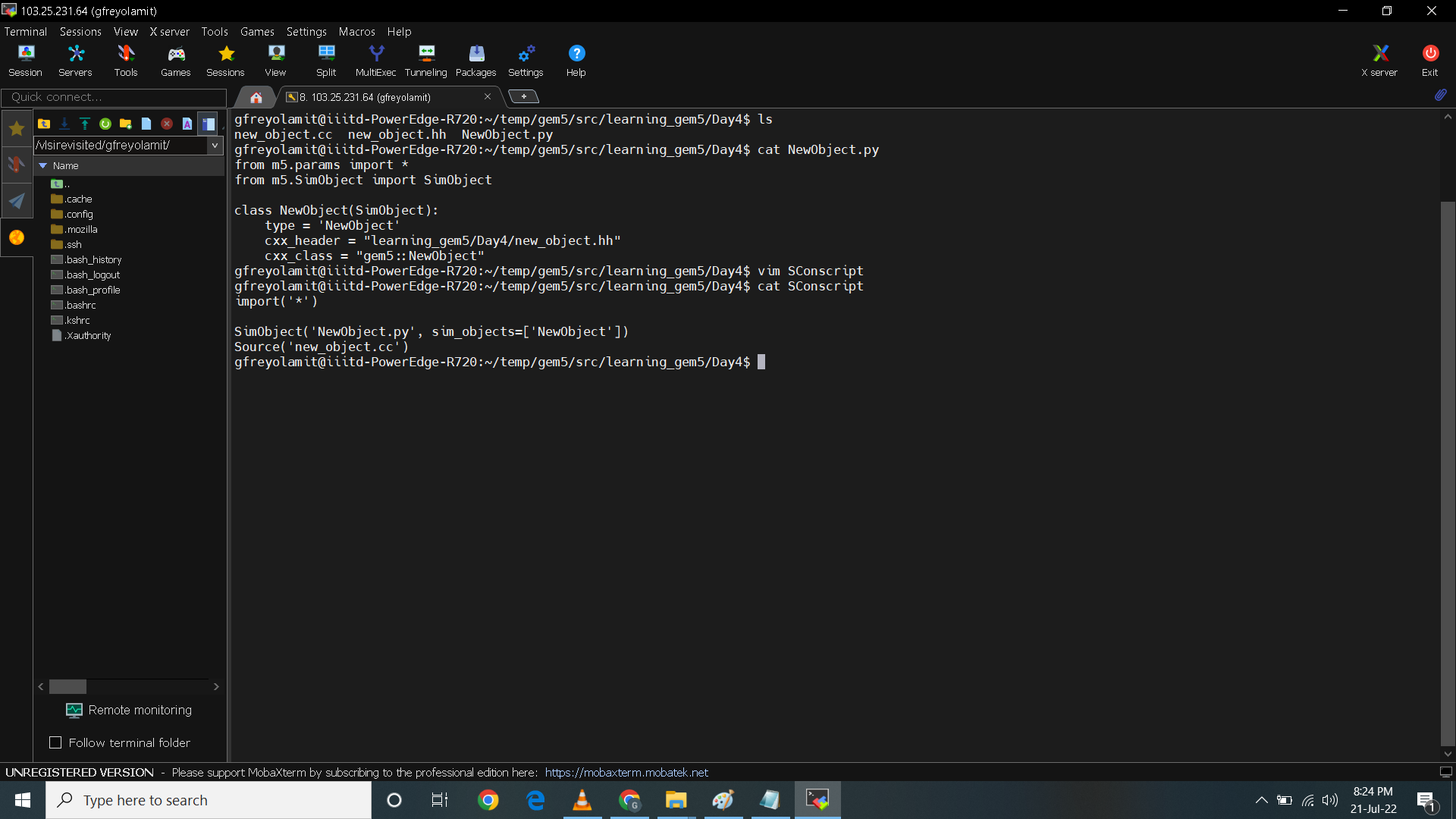This screenshot has height=819, width=1456.
Task: Open the .cache folder in file list
Action: pos(78,199)
